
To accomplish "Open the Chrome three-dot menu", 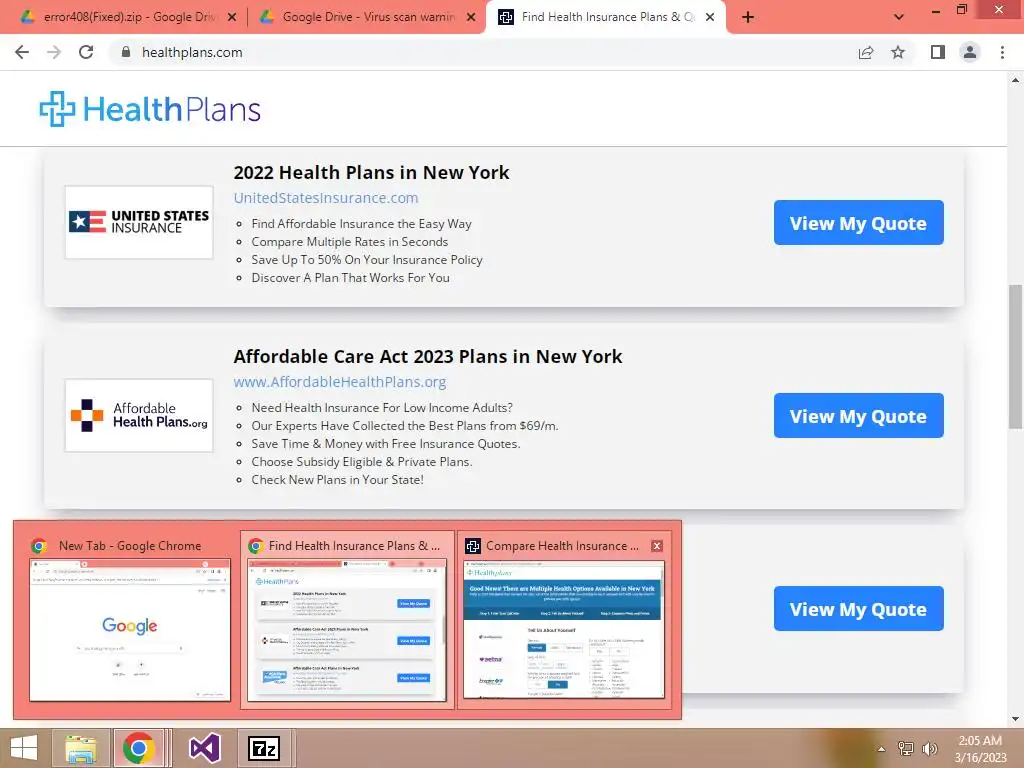I will 1002,52.
